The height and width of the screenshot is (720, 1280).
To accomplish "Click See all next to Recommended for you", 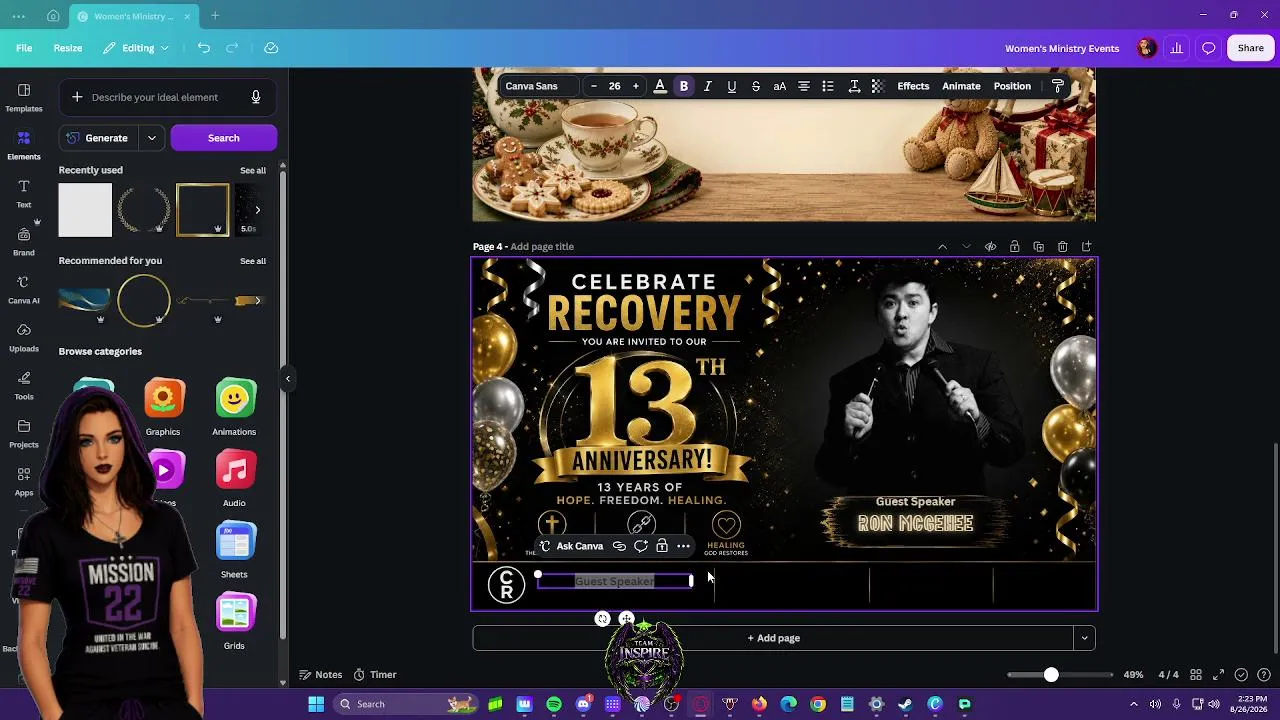I will pyautogui.click(x=253, y=261).
